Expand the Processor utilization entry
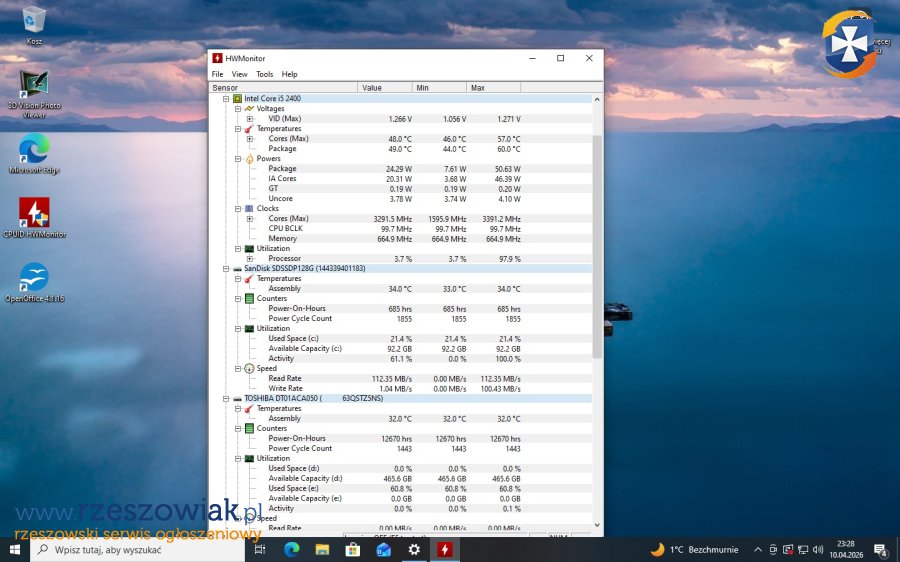The width and height of the screenshot is (900, 562). (250, 259)
